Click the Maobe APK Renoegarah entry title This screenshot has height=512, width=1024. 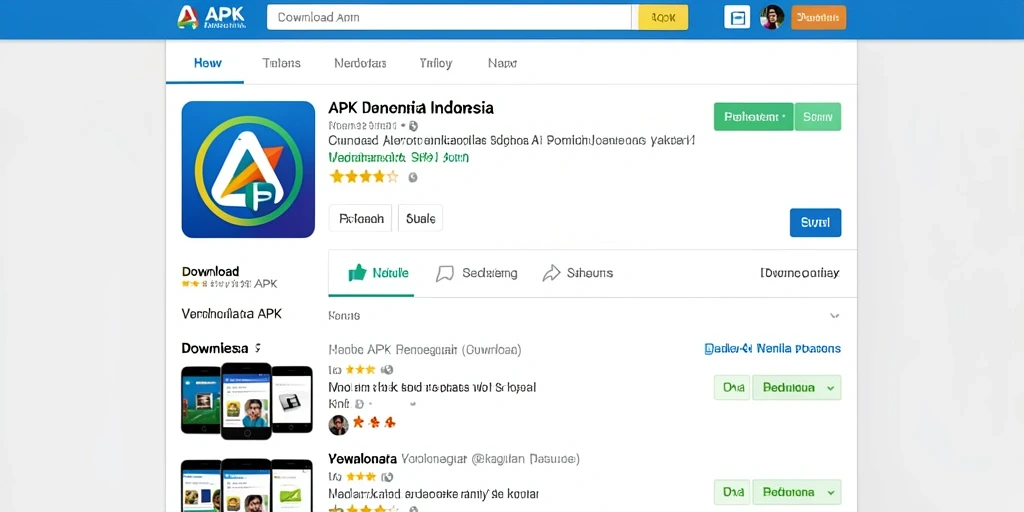click(x=424, y=350)
